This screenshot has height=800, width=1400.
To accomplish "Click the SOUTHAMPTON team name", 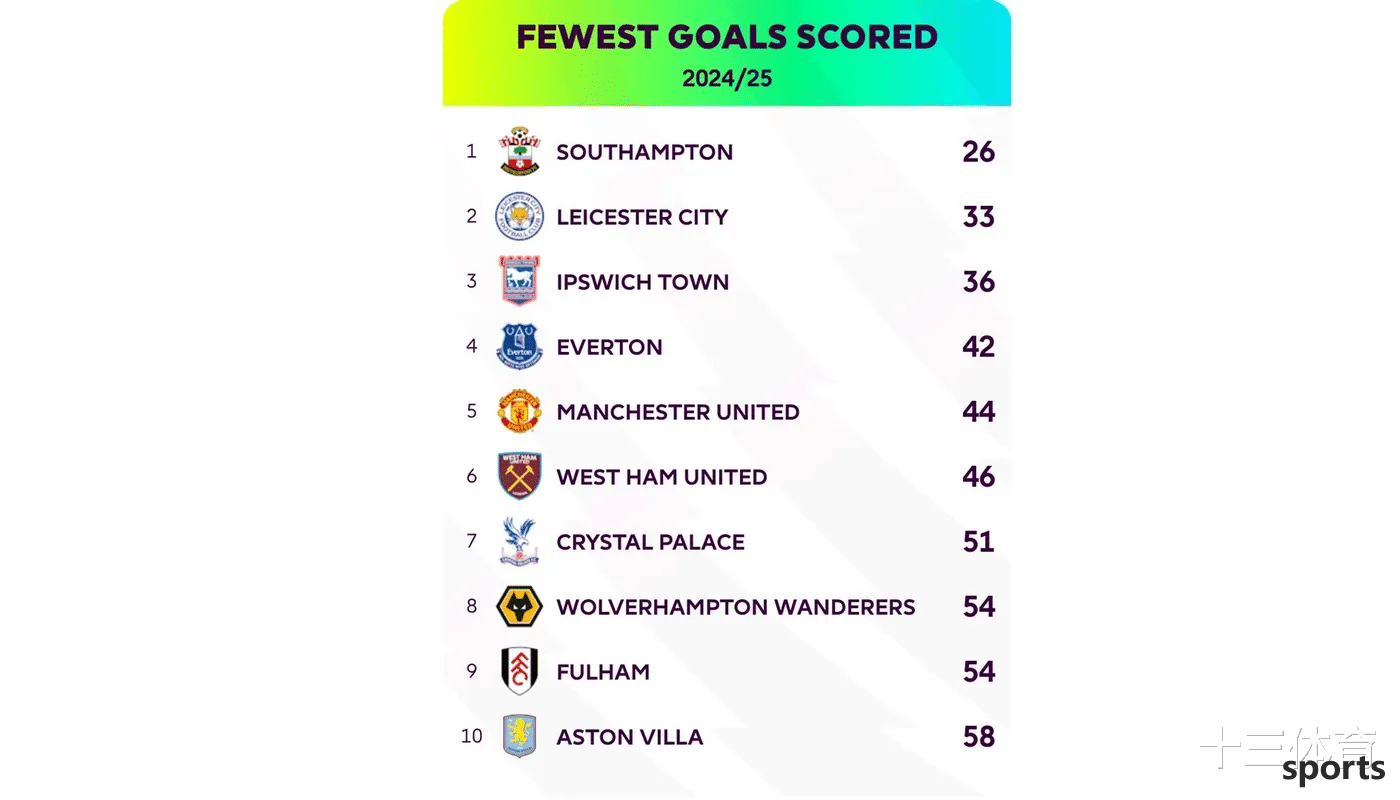I will 645,152.
